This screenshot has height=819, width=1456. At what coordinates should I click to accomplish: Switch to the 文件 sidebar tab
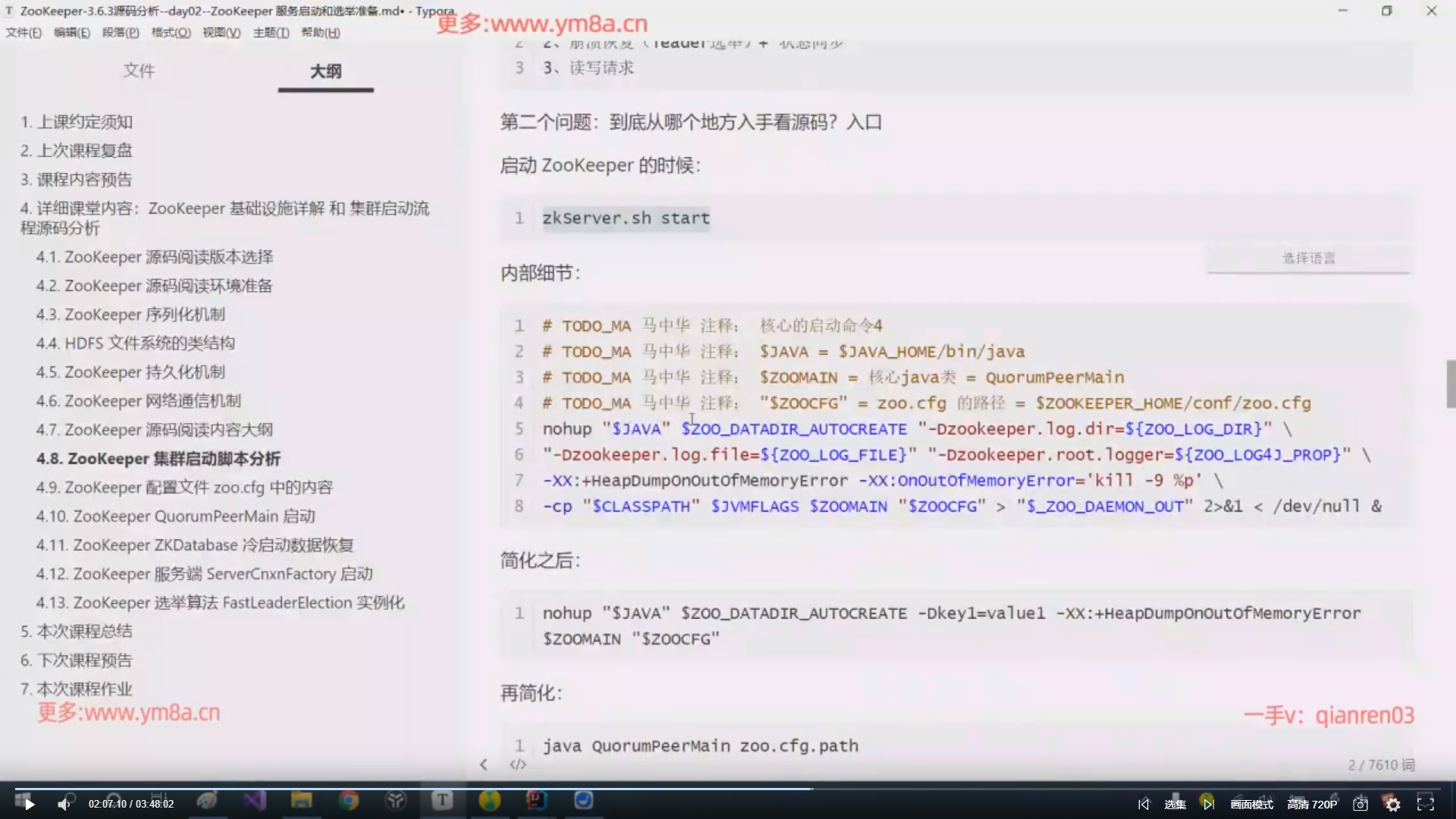pos(139,71)
